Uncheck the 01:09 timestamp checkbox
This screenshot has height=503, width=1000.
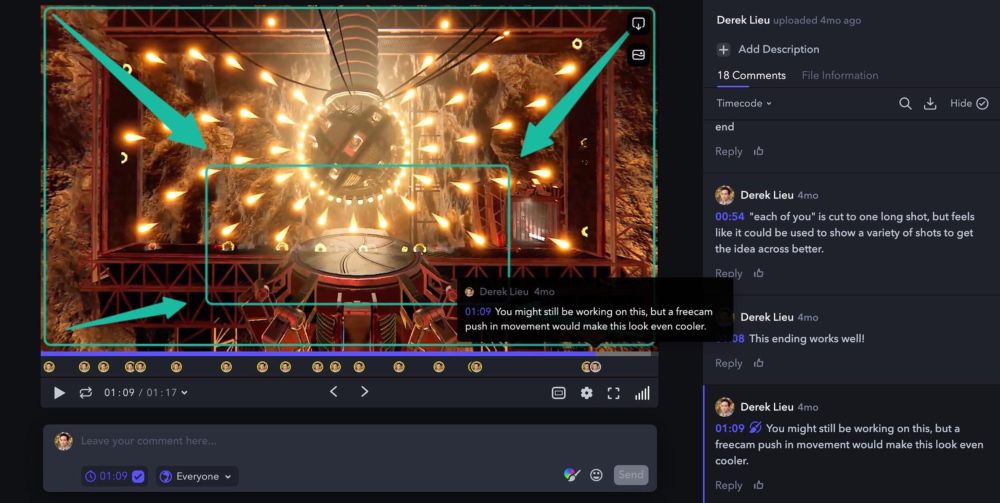(x=138, y=476)
